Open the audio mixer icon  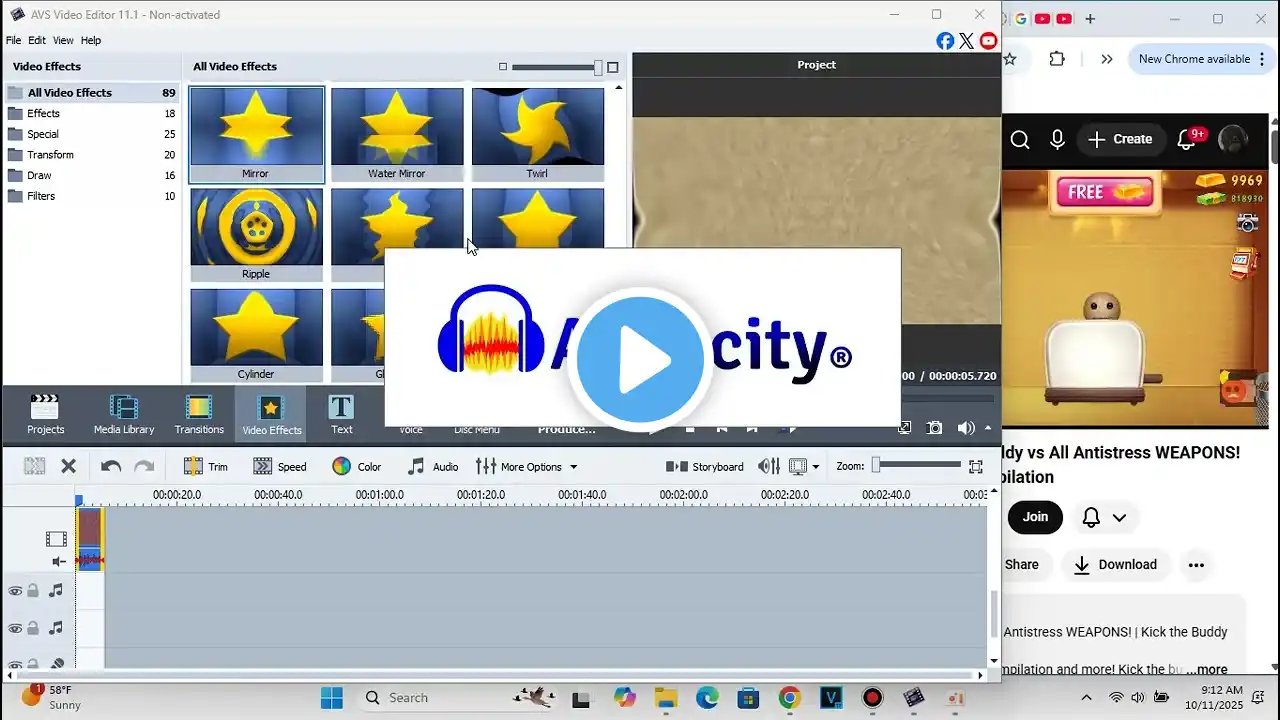[x=769, y=466]
